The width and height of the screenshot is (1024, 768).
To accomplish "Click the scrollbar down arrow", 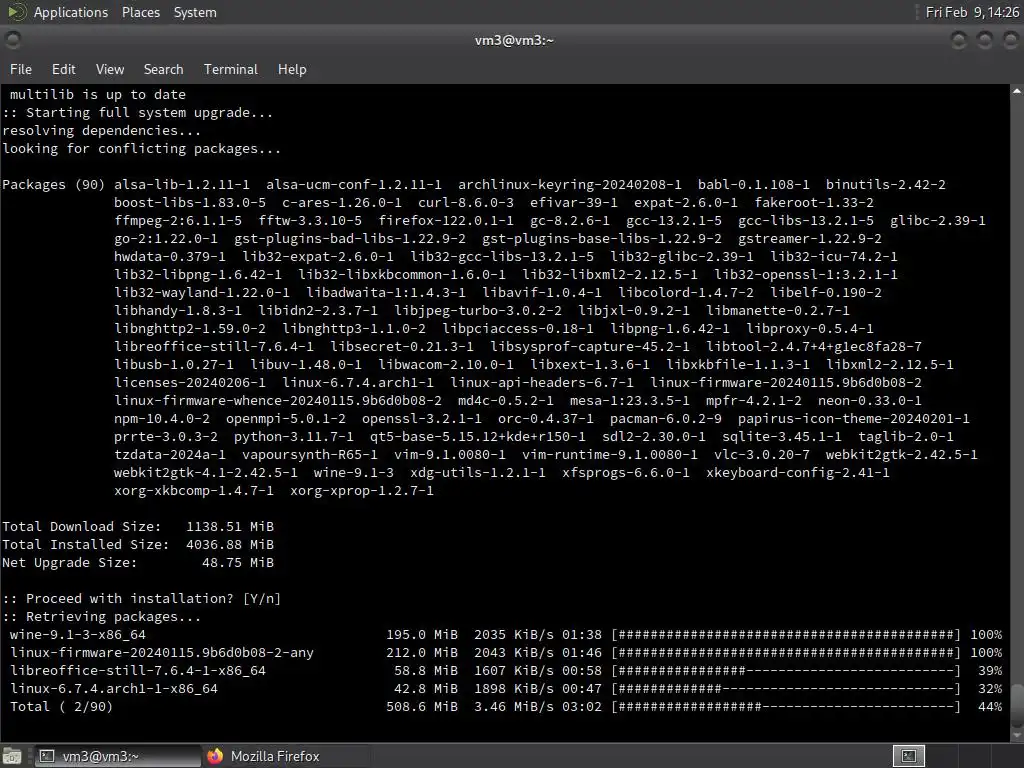I will pos(1017,735).
